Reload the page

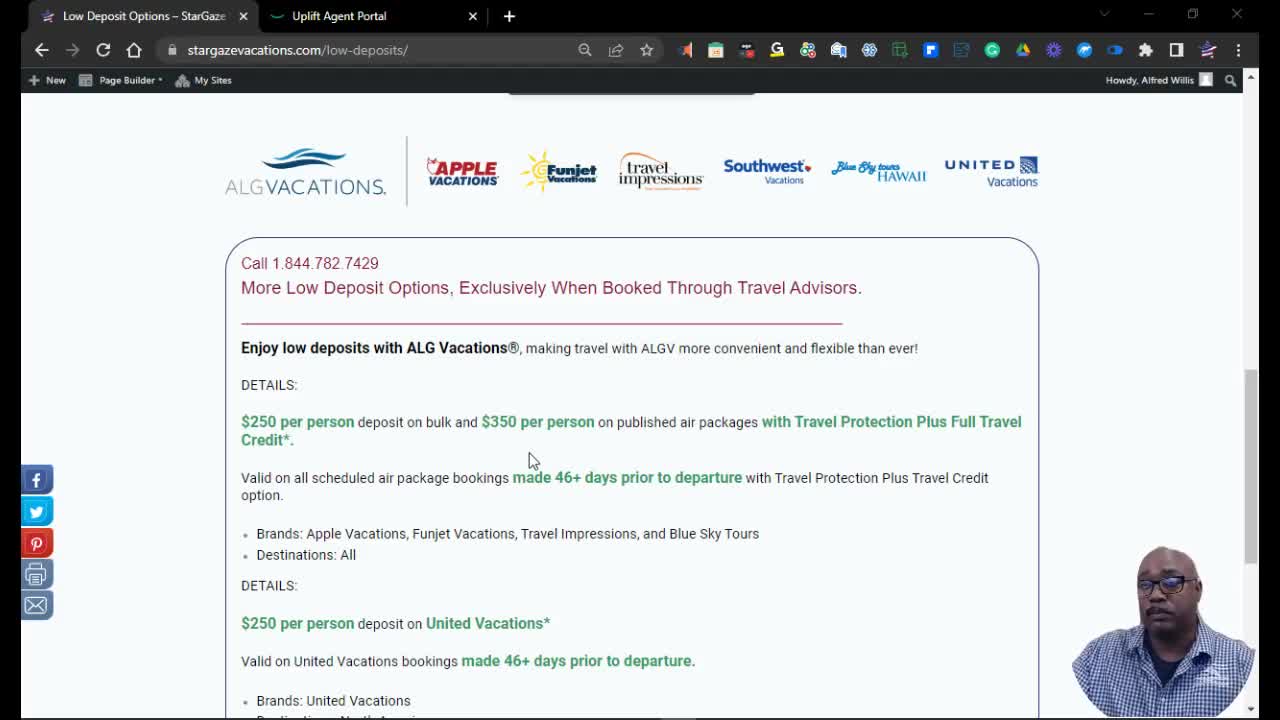click(103, 50)
